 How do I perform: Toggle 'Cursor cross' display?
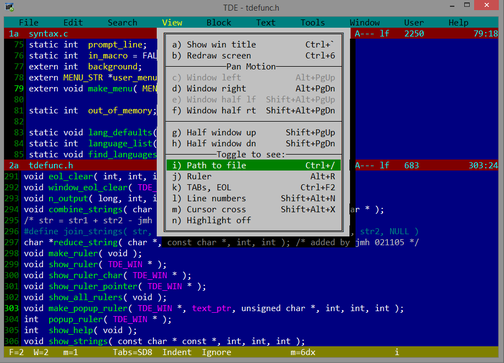click(x=253, y=209)
